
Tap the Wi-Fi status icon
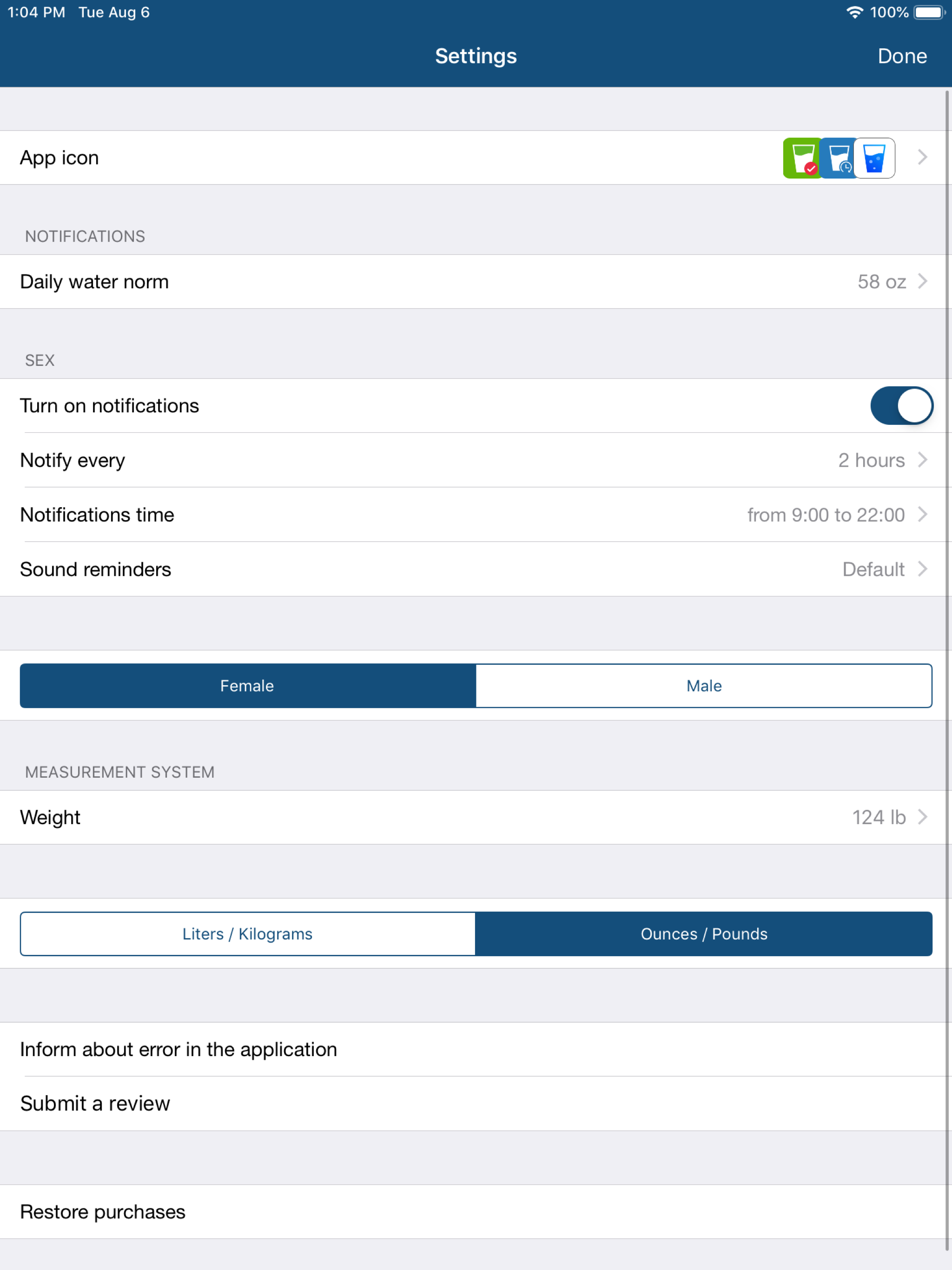(x=855, y=12)
